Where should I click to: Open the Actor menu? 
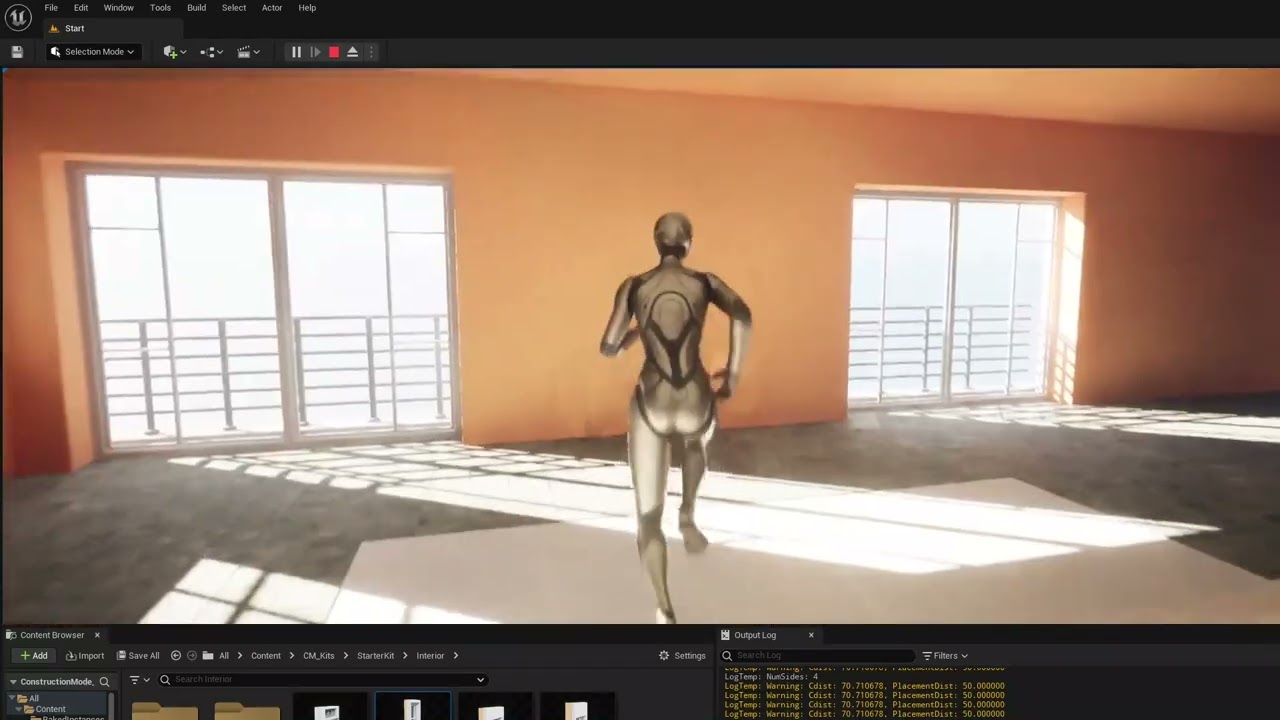(272, 8)
